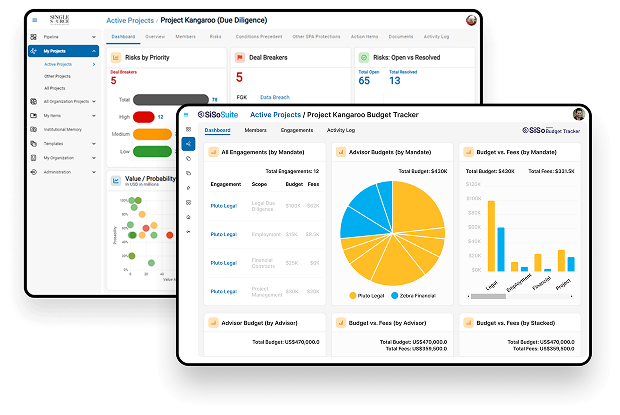Open the Activity Log tab in Budget Tracker
The height and width of the screenshot is (415, 620).
click(341, 130)
